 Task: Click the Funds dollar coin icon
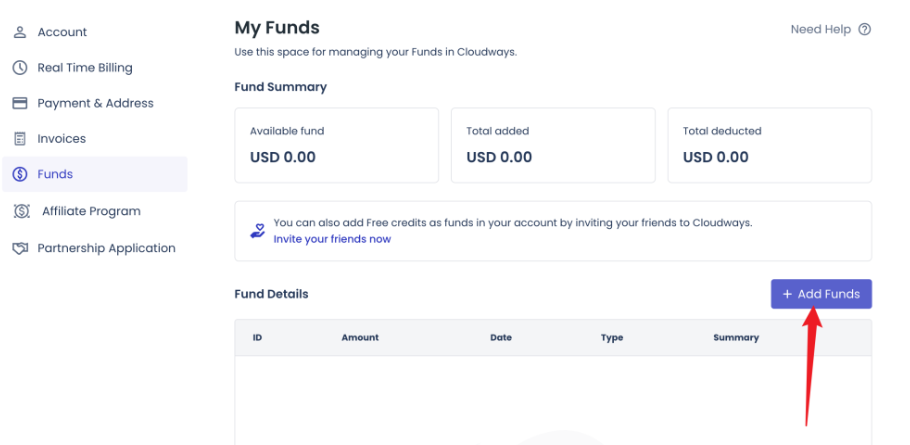[x=19, y=174]
